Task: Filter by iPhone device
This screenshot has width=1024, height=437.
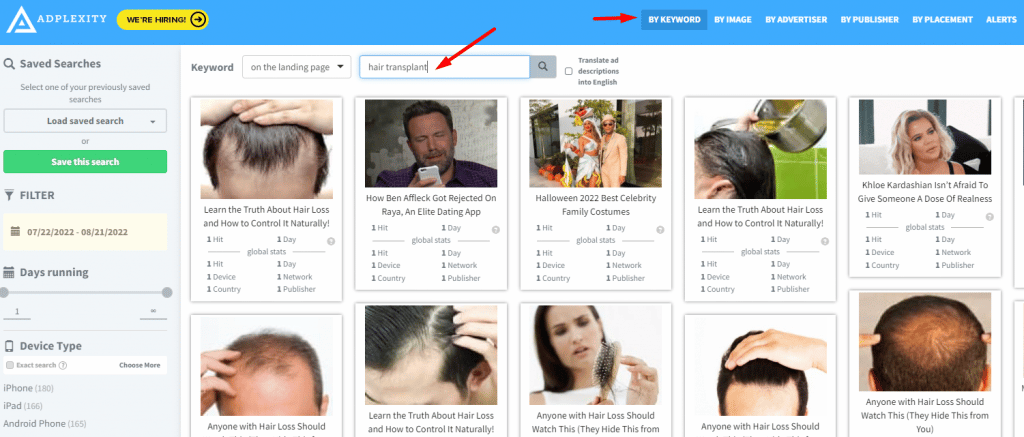Action: pos(29,388)
